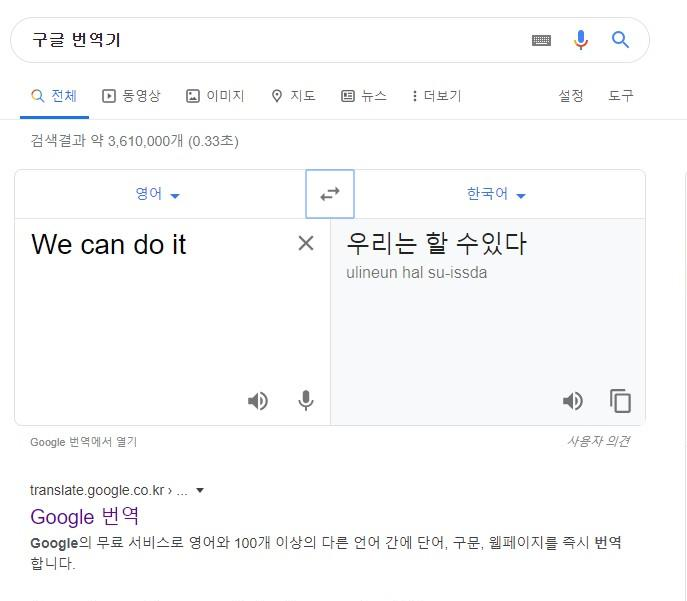Dictate source text with the microphone
687x601 pixels.
click(305, 400)
